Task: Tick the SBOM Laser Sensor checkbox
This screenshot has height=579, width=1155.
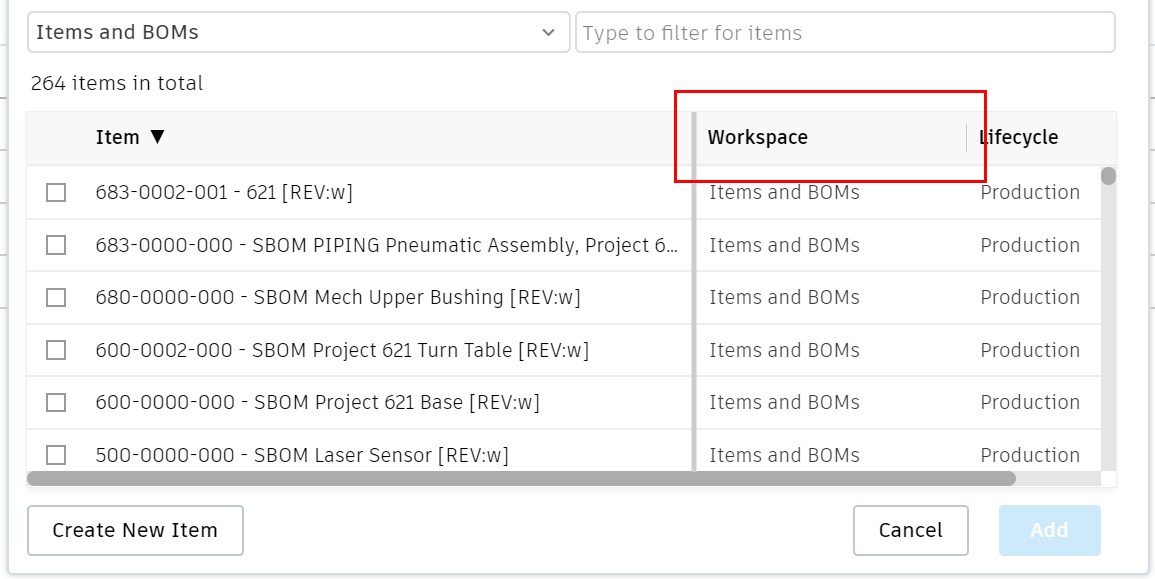Action: pyautogui.click(x=56, y=455)
